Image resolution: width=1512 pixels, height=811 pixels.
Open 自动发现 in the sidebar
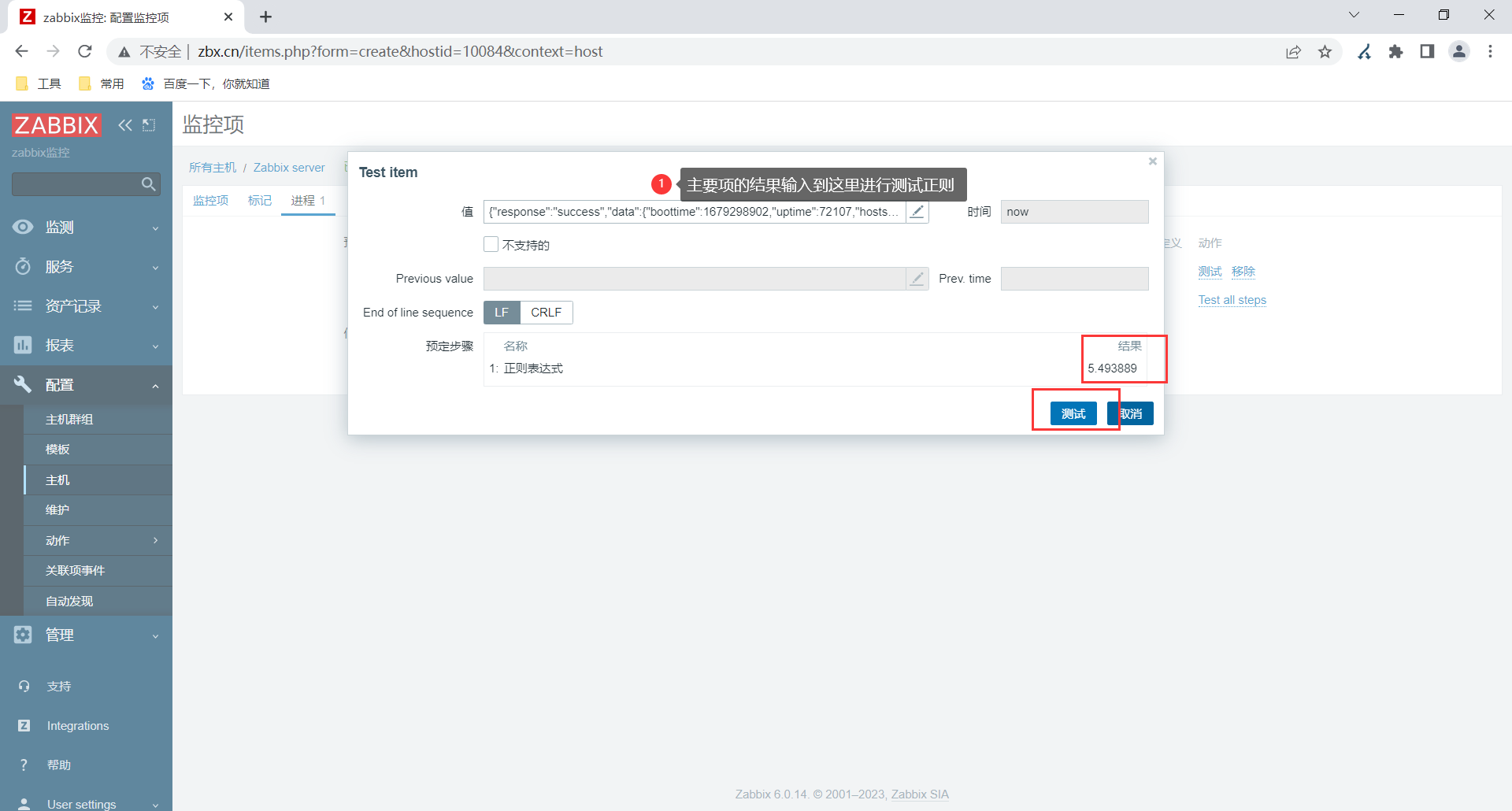pos(98,602)
